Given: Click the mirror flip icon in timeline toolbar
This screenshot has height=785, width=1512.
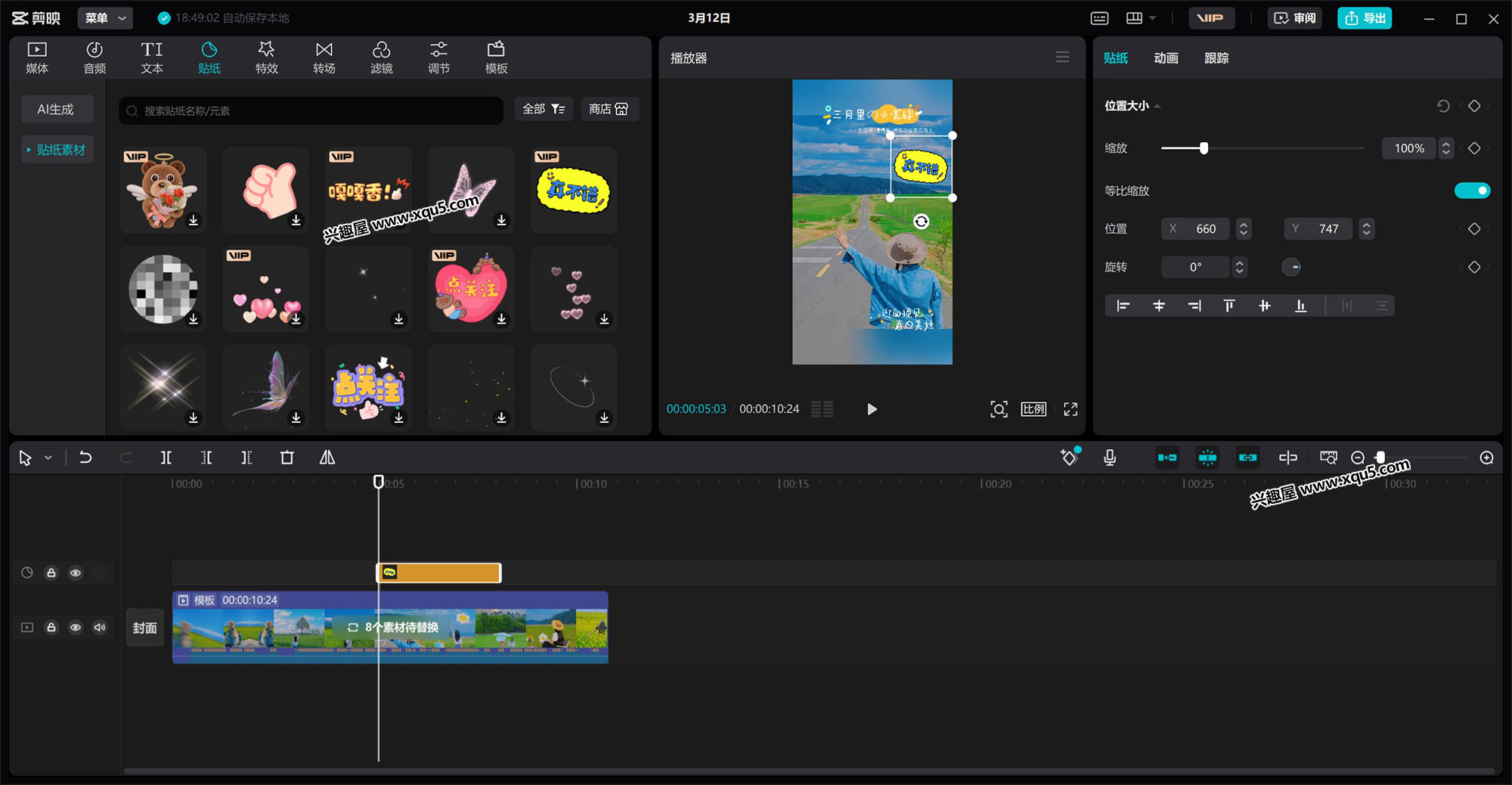Looking at the screenshot, I should point(327,458).
